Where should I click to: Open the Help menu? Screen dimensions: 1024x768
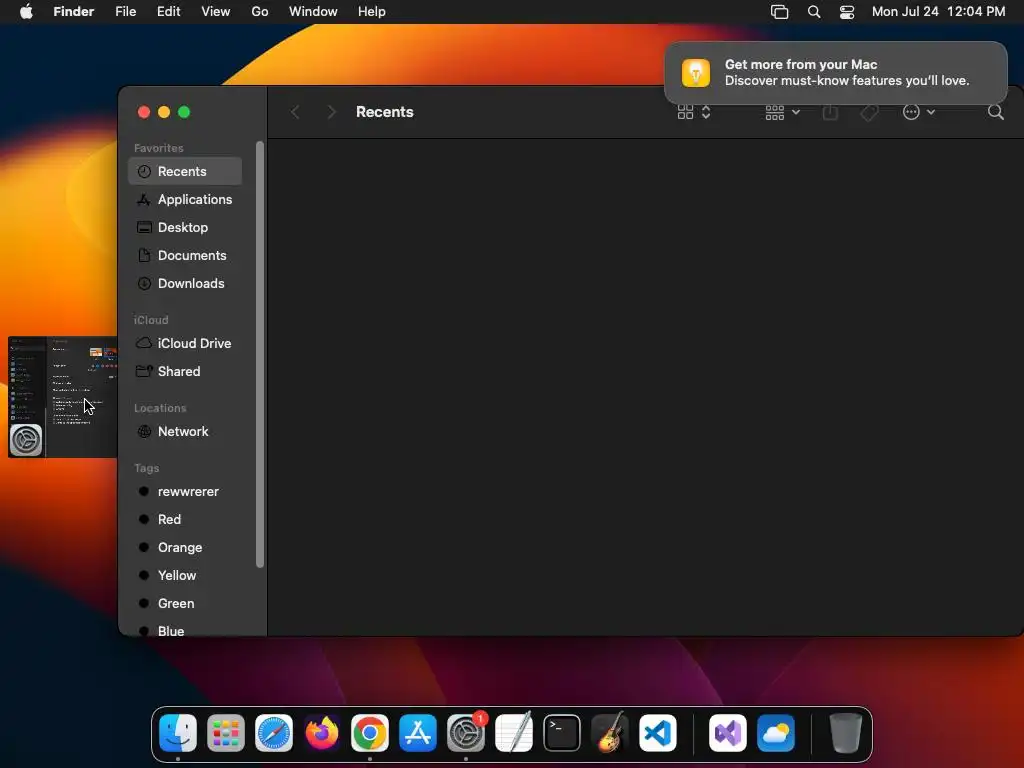(x=372, y=11)
